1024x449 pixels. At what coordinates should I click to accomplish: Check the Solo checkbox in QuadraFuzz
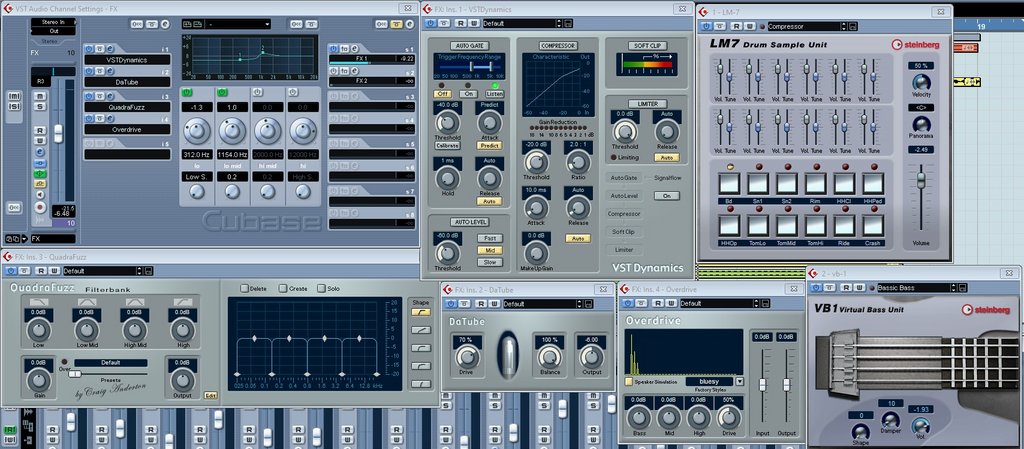click(321, 288)
